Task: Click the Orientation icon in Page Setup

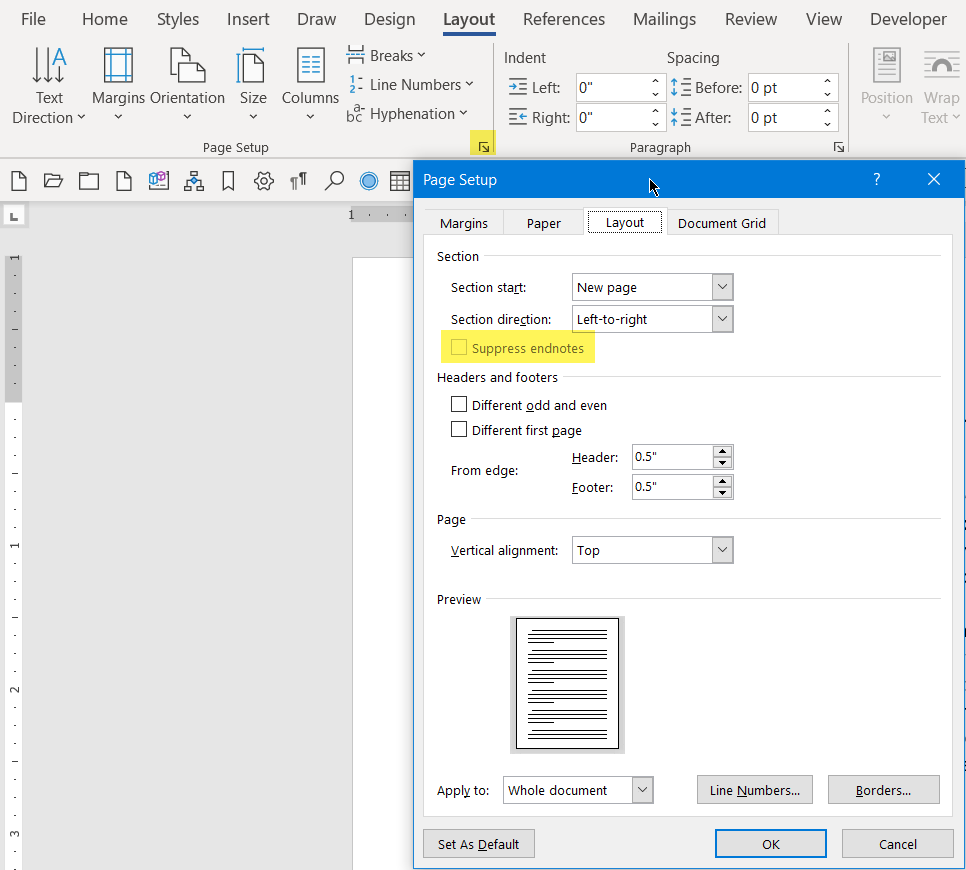Action: pos(187,66)
